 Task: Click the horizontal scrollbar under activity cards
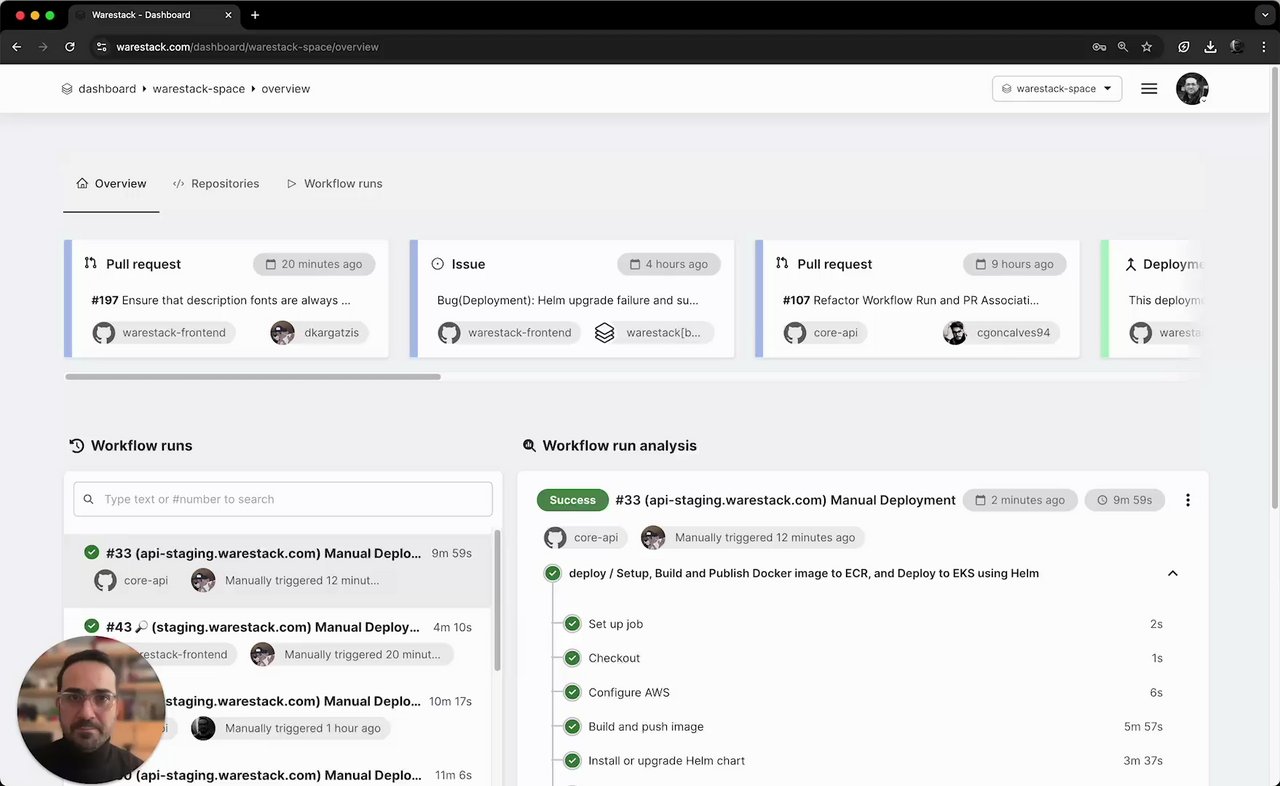(253, 377)
